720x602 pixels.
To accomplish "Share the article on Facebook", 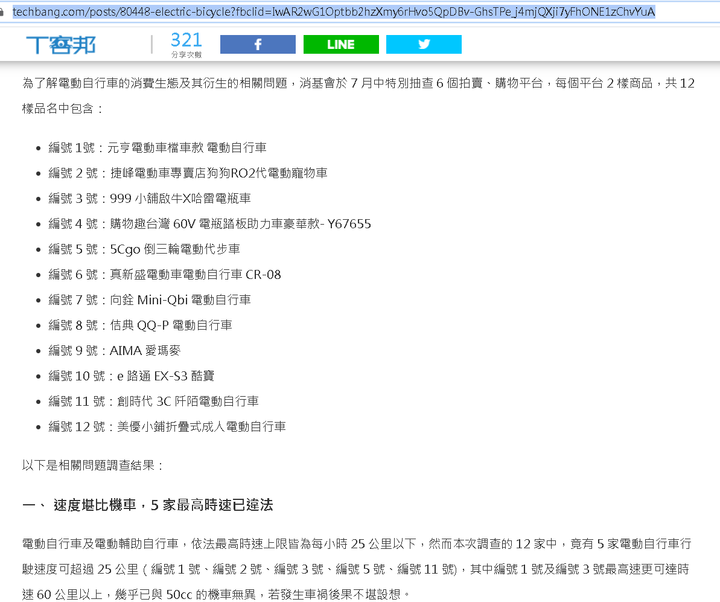I will (x=258, y=45).
